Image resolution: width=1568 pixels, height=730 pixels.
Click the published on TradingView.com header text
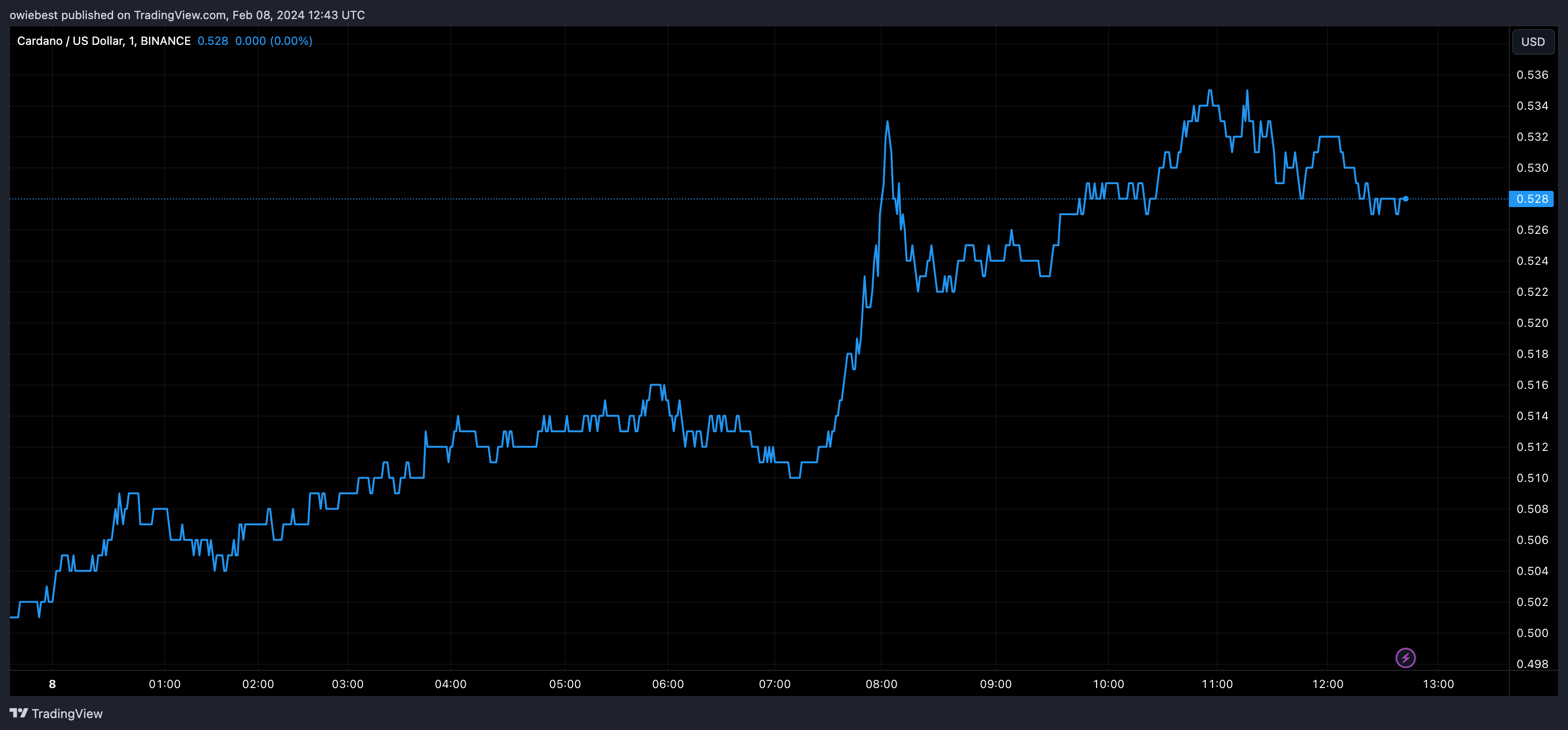point(187,15)
